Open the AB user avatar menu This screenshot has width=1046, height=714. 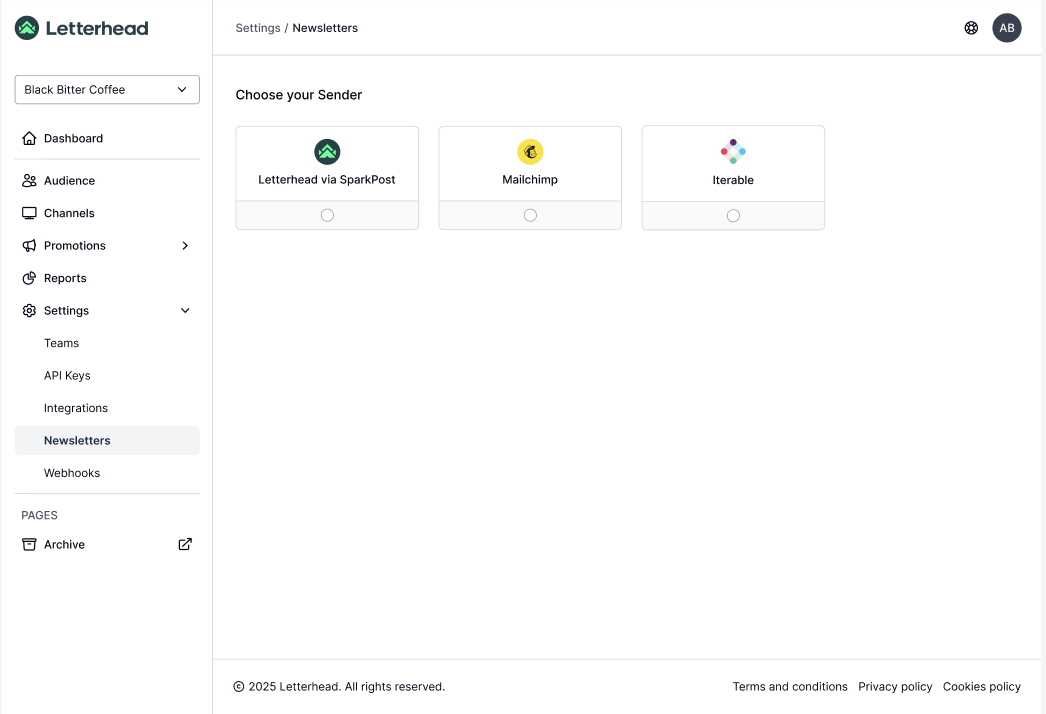coord(1007,28)
